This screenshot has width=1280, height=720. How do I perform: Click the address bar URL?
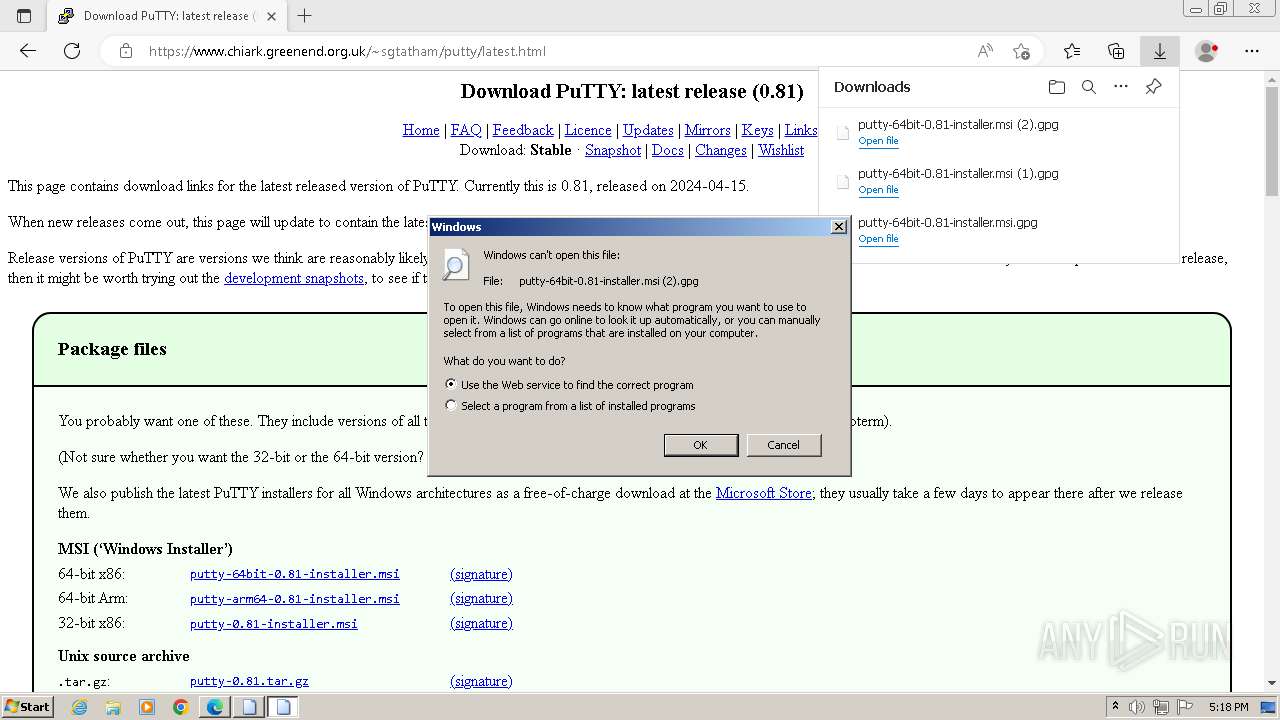[347, 51]
